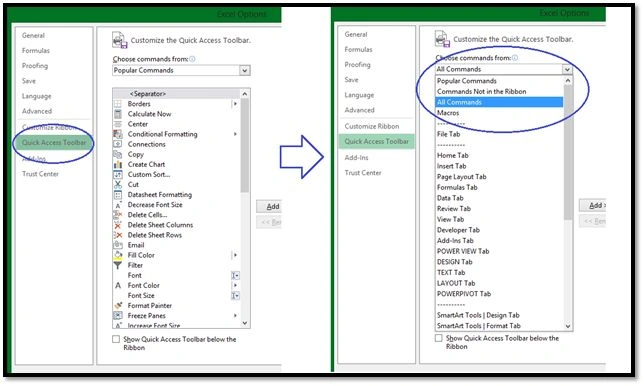This screenshot has height=386, width=644.
Task: Click Add button in right dialog
Action: pyautogui.click(x=593, y=205)
